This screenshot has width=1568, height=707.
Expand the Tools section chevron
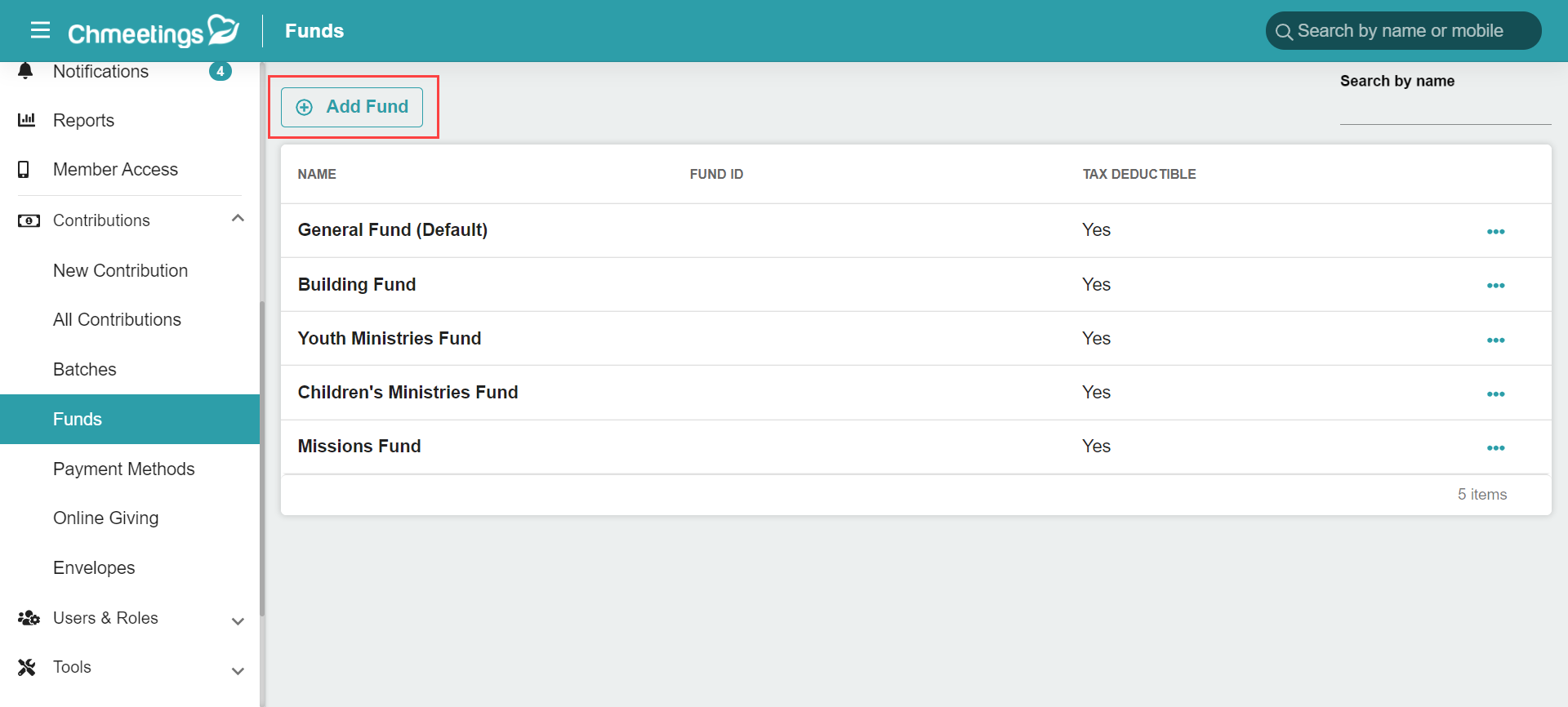pos(238,671)
